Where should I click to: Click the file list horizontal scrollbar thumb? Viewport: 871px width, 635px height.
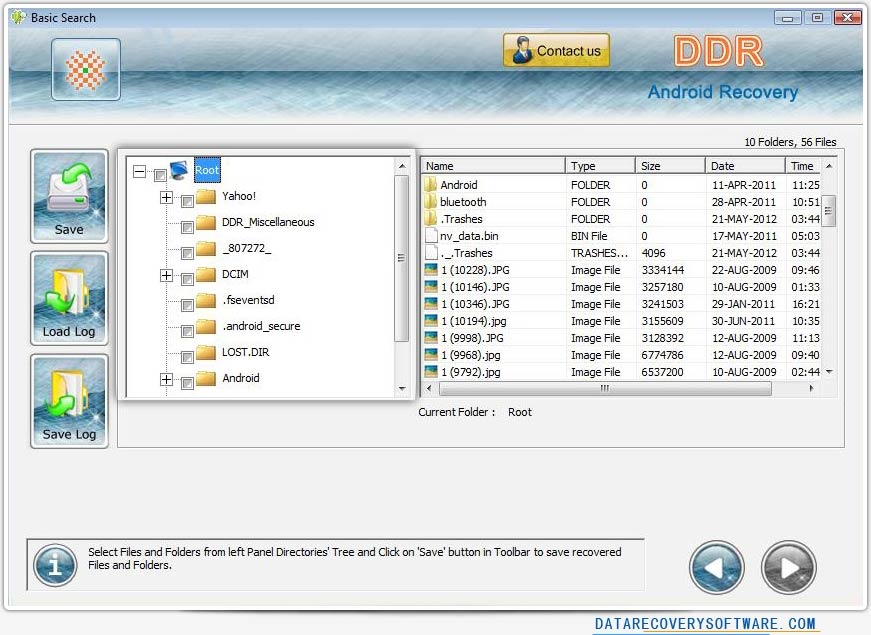tap(605, 388)
